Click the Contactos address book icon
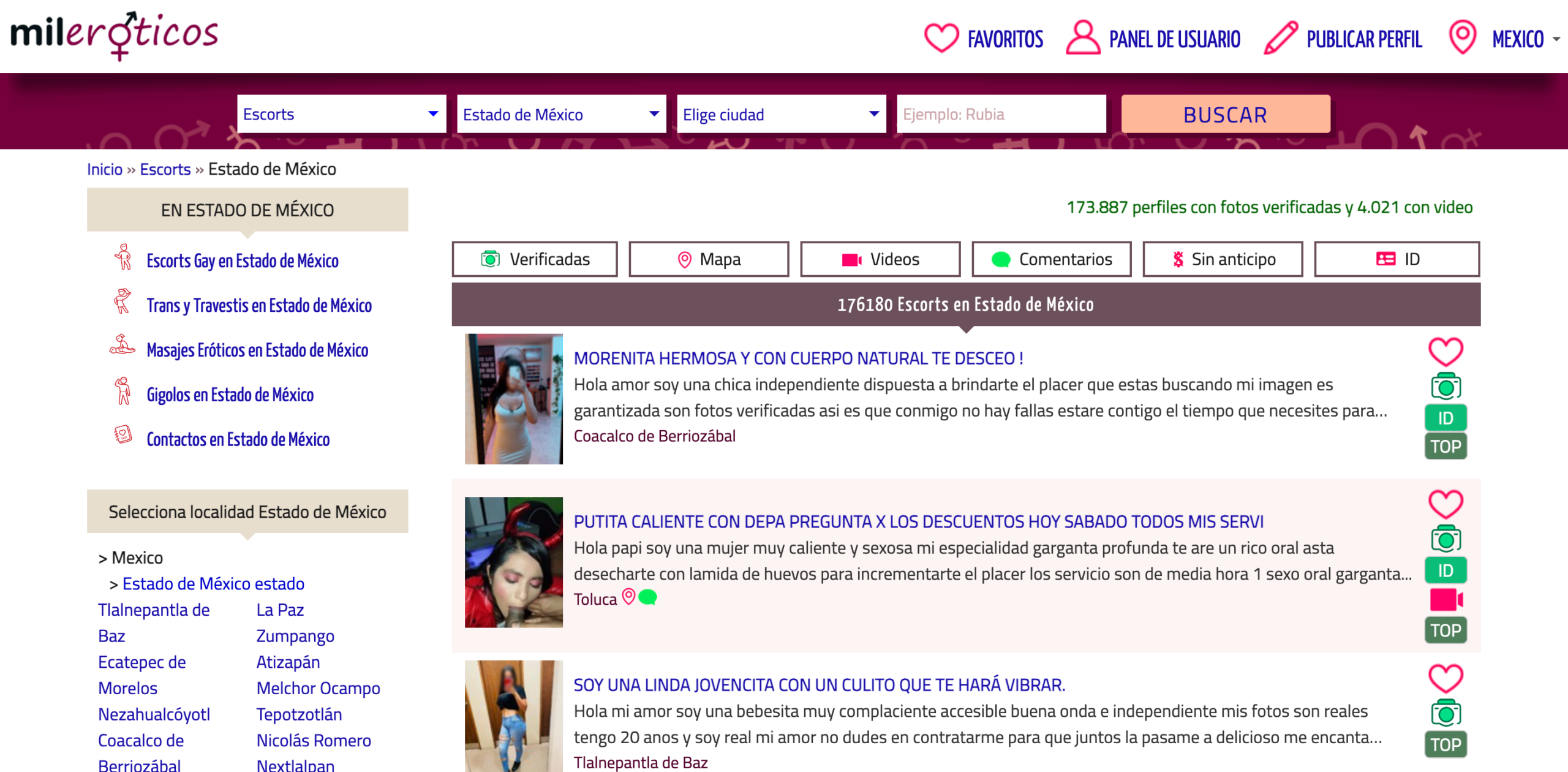Viewport: 1568px width, 772px height. click(123, 435)
